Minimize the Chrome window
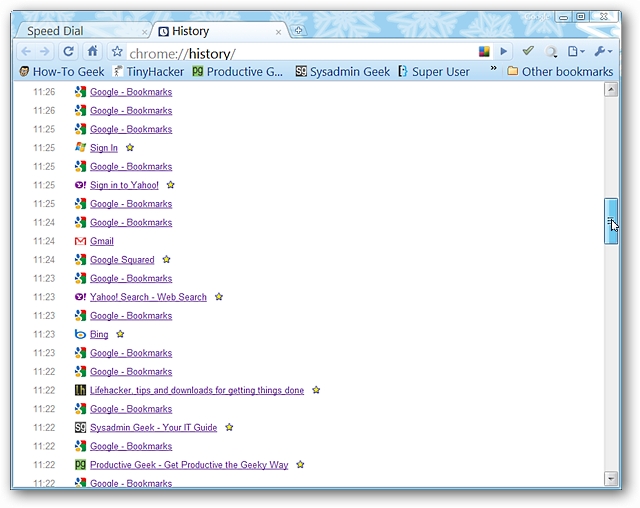 pyautogui.click(x=564, y=18)
